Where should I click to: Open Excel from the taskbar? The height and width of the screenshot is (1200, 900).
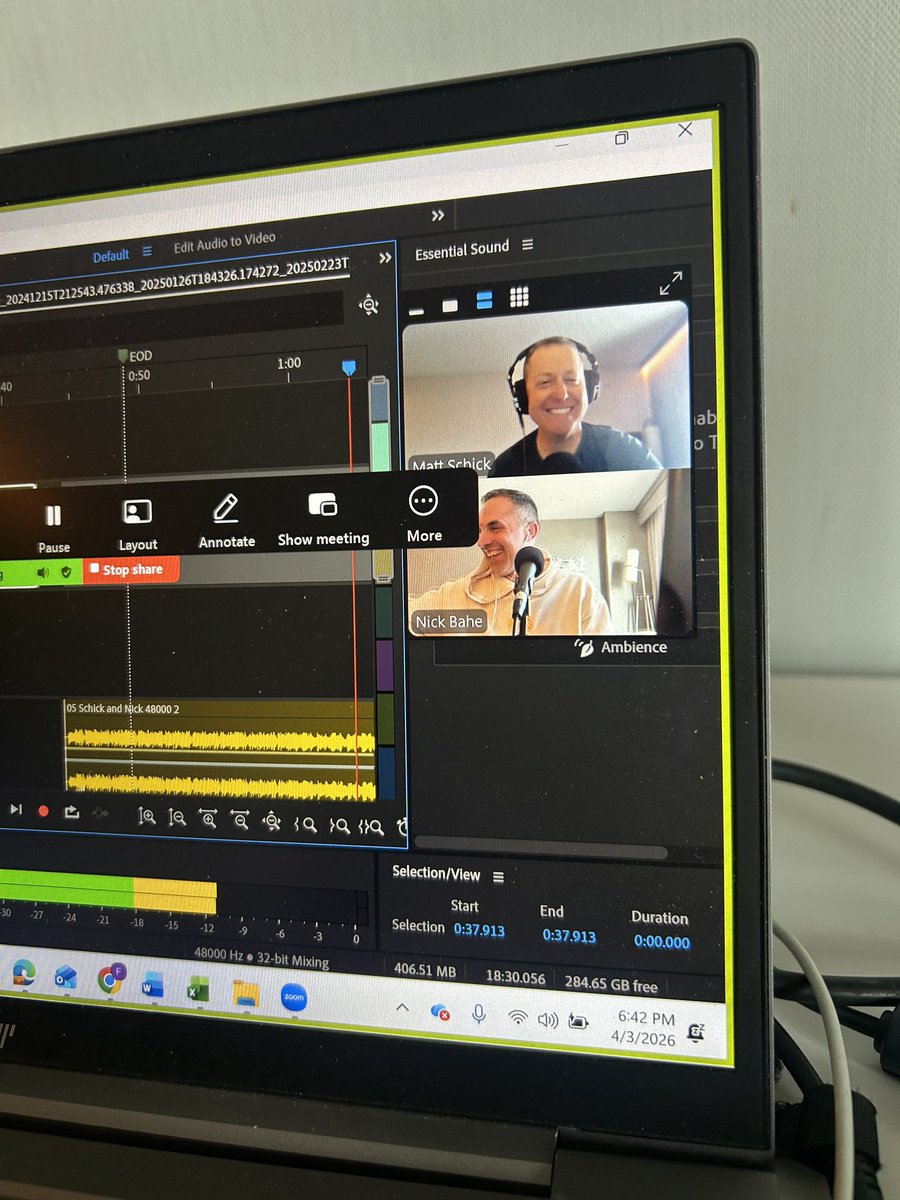point(198,988)
